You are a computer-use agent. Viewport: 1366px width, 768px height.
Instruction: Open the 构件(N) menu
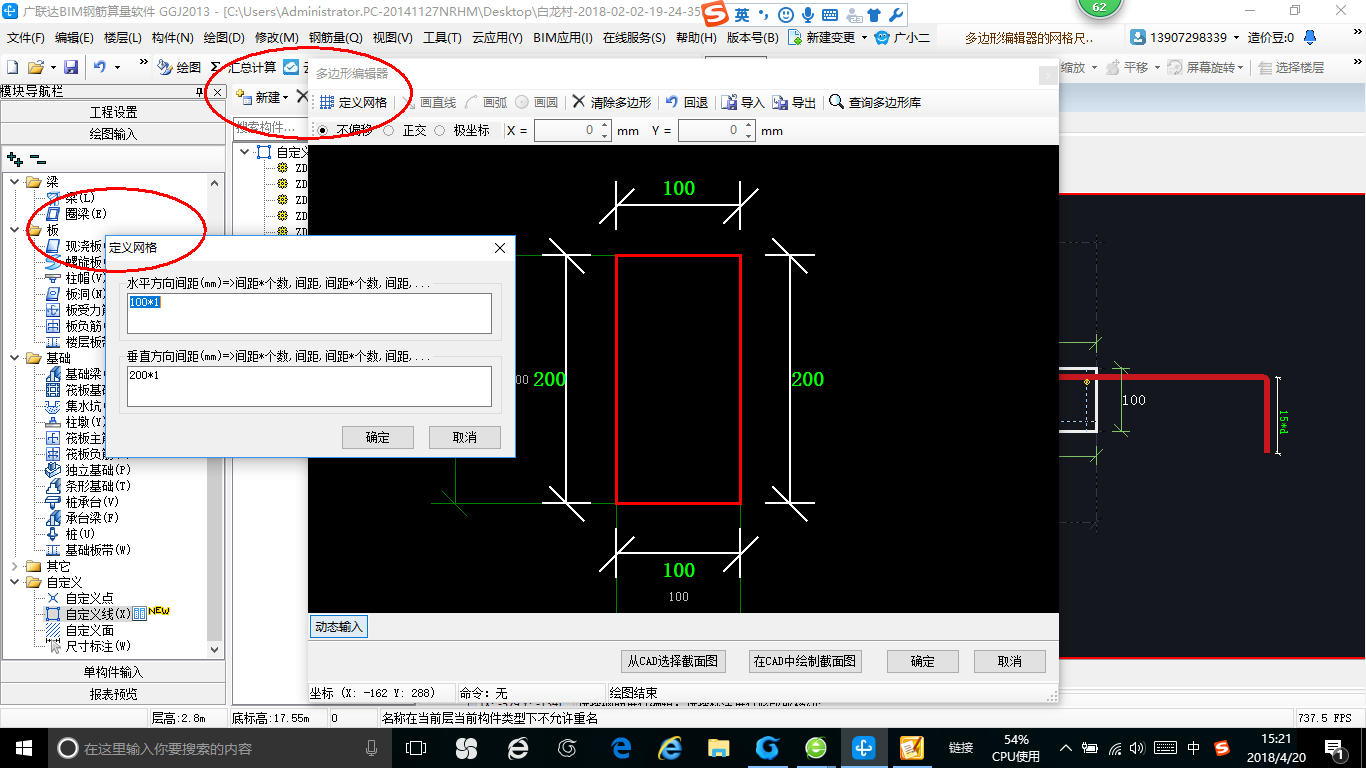click(x=172, y=38)
